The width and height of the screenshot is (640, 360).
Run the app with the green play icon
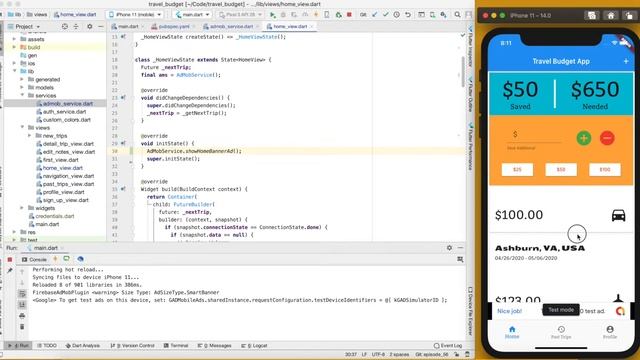coord(273,15)
